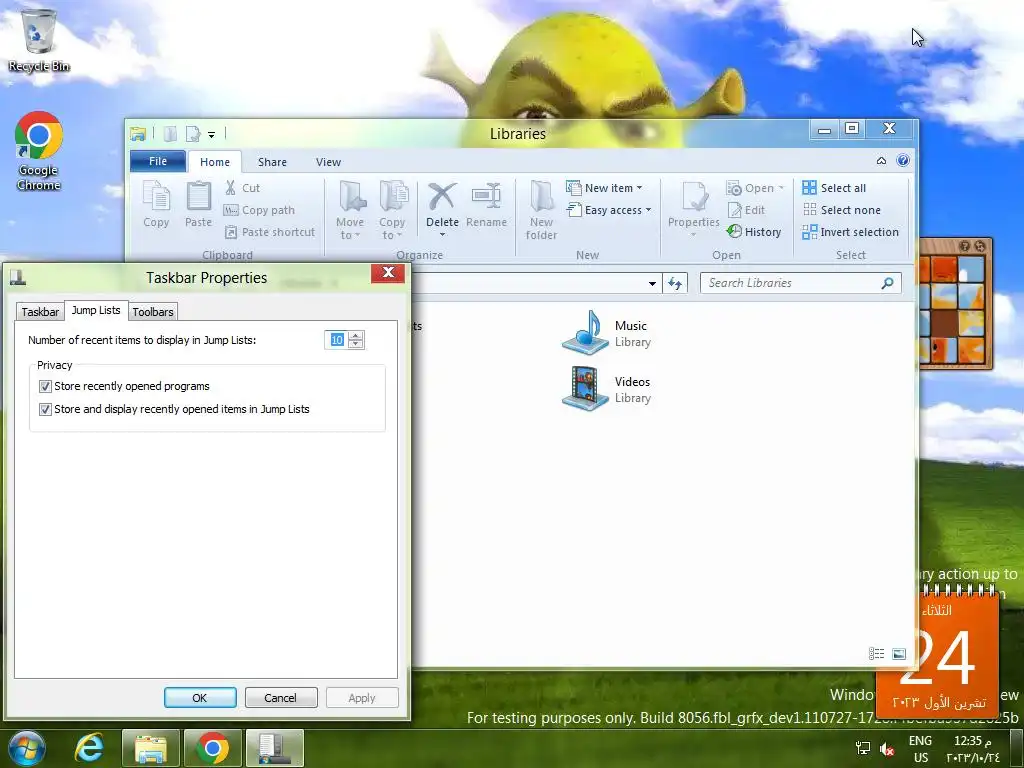Screen dimensions: 1024x768
Task: Click the taskbar clock showing 12:35
Action: point(972,749)
